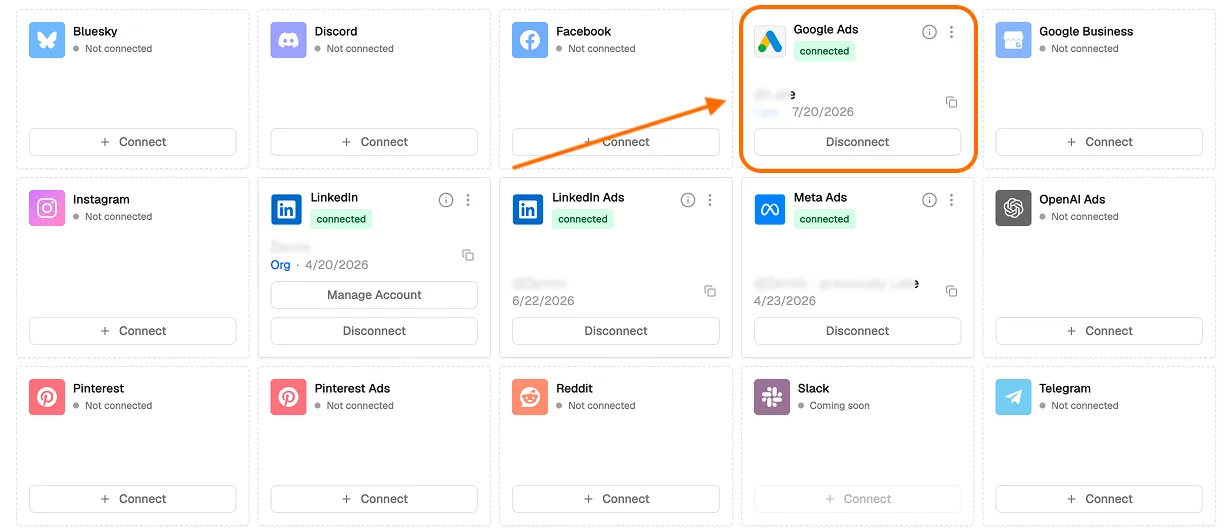Click the OpenAI Ads logo icon

1013,208
